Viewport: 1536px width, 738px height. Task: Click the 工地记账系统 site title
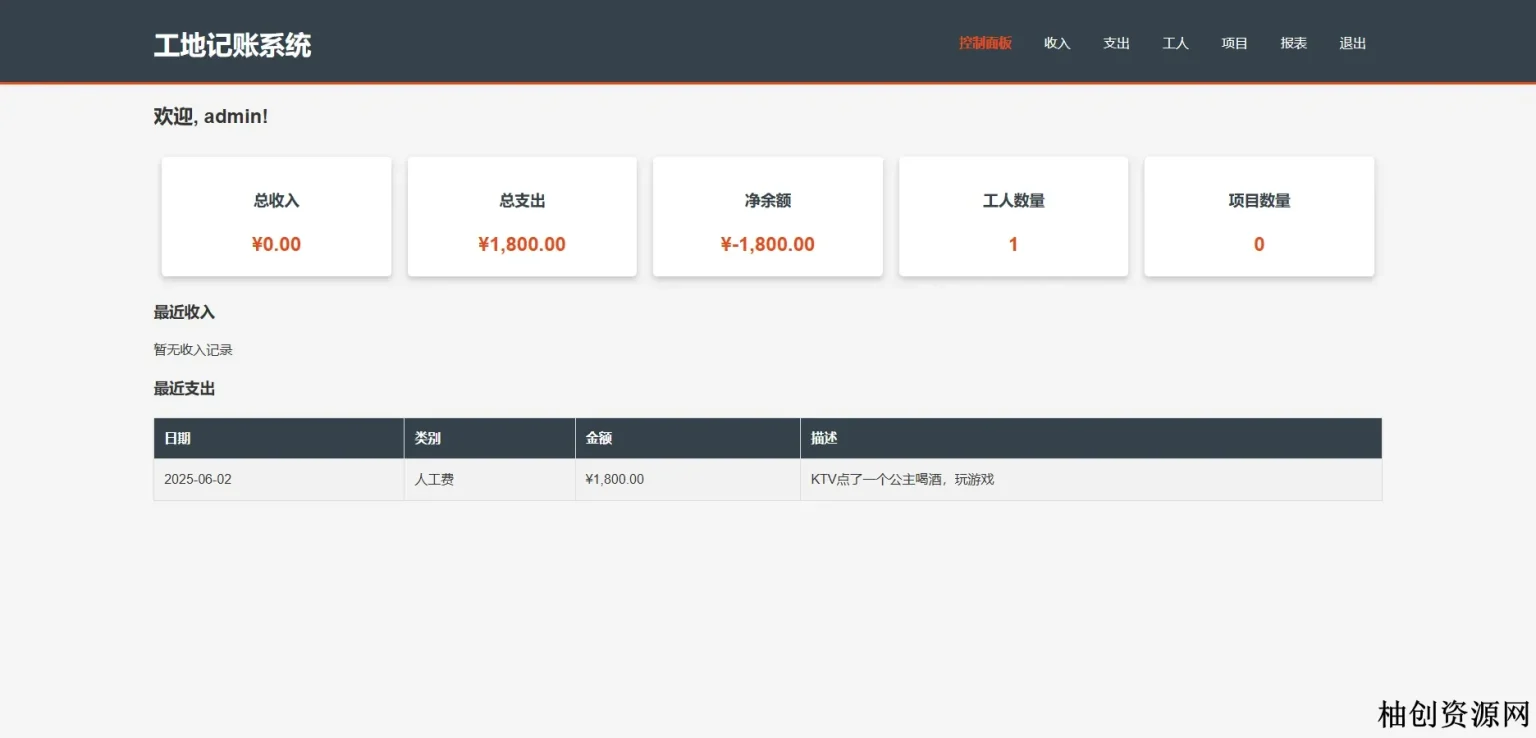232,45
